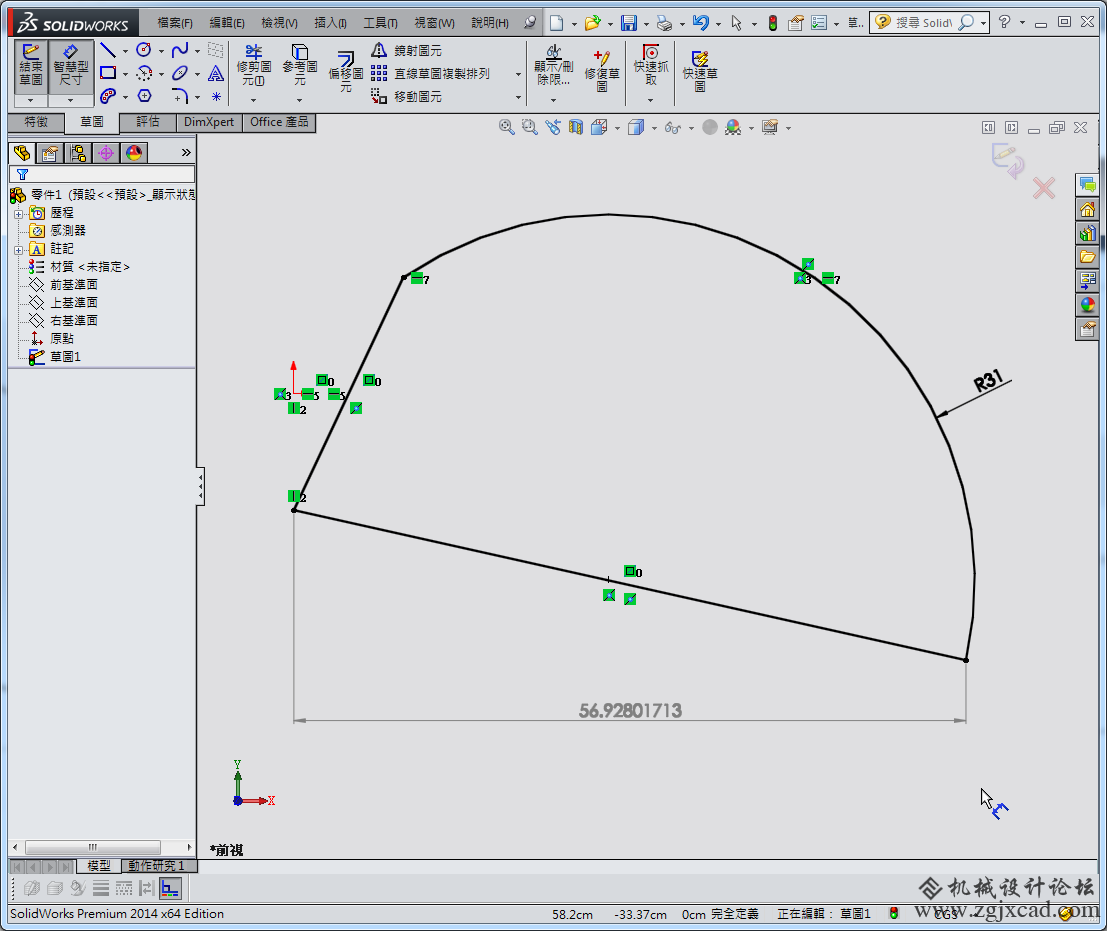
Task: Click Zoom to Fit icon
Action: (x=506, y=127)
